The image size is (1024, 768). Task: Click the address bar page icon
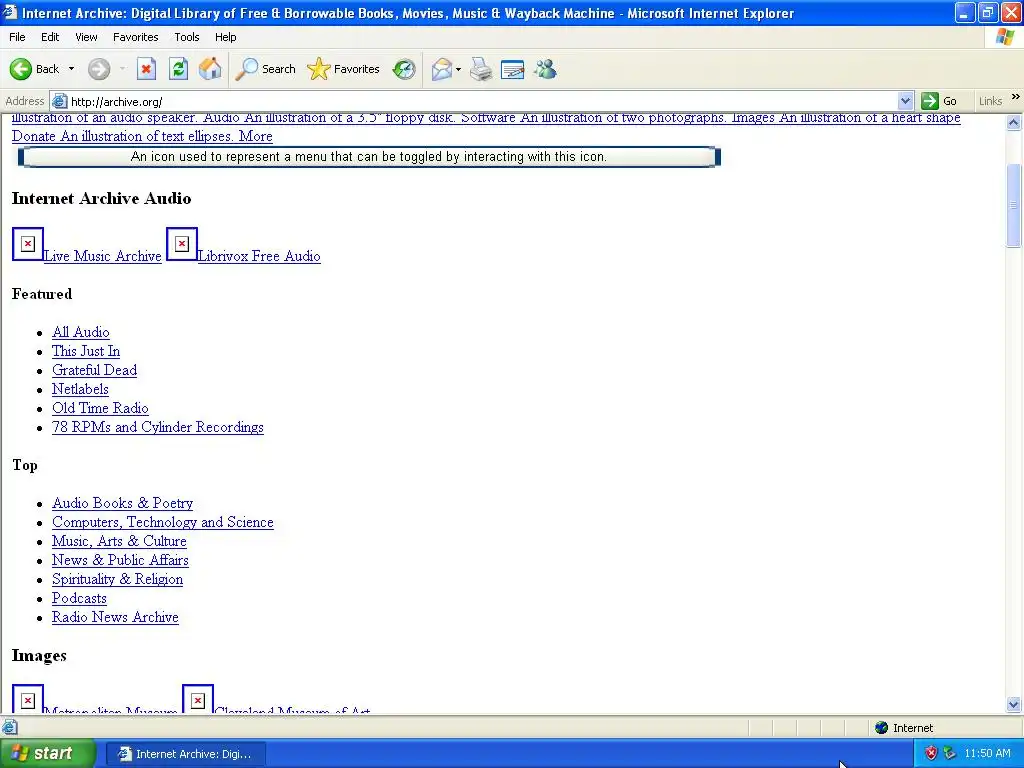coord(59,101)
